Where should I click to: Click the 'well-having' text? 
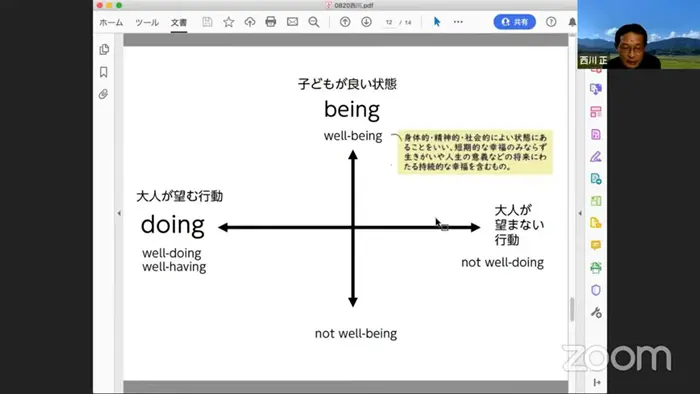click(x=174, y=267)
